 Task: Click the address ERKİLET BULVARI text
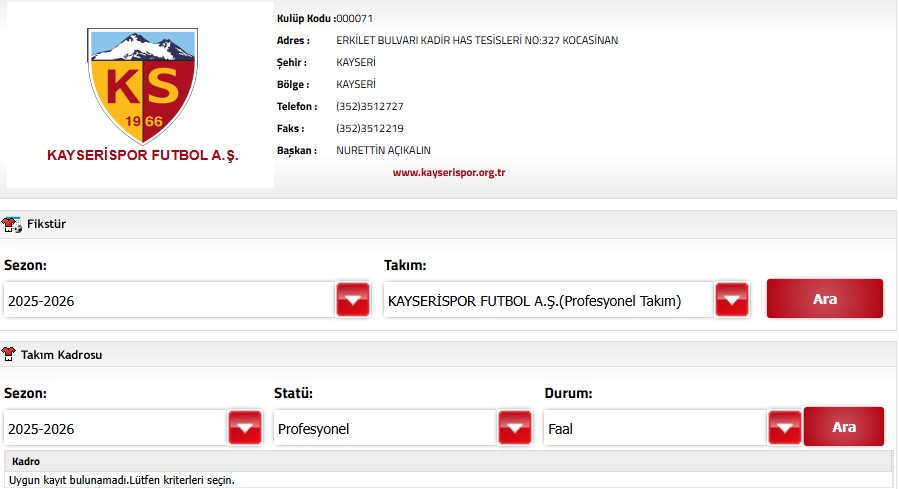pos(477,41)
